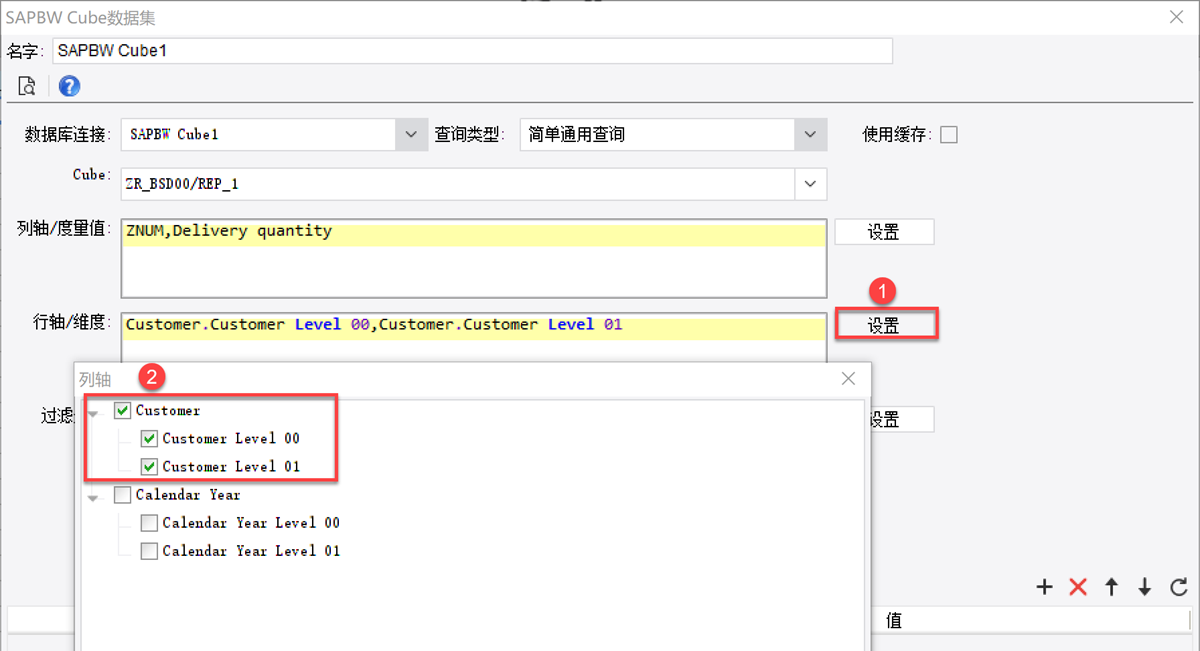
Task: Select the Customer tree label
Action: (x=168, y=410)
